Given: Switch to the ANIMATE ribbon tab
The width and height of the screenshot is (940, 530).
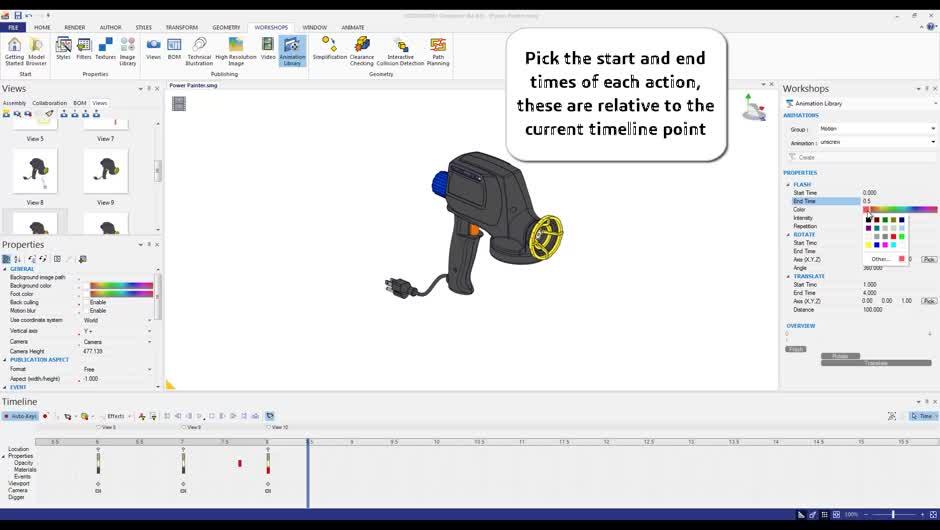Looking at the screenshot, I should point(352,28).
